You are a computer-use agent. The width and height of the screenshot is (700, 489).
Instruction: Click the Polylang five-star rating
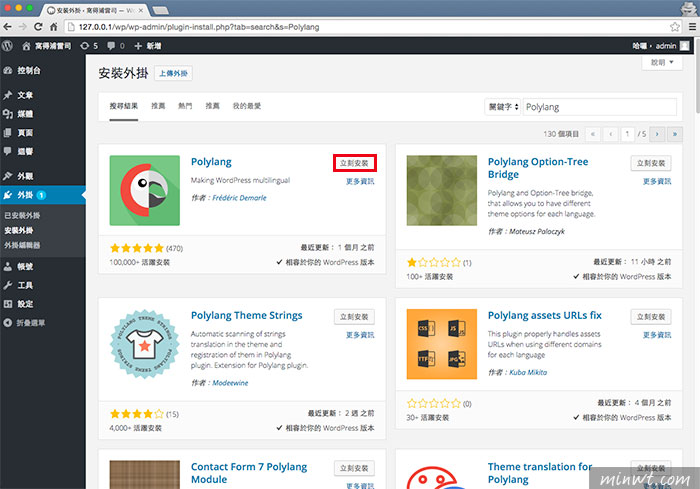137,248
